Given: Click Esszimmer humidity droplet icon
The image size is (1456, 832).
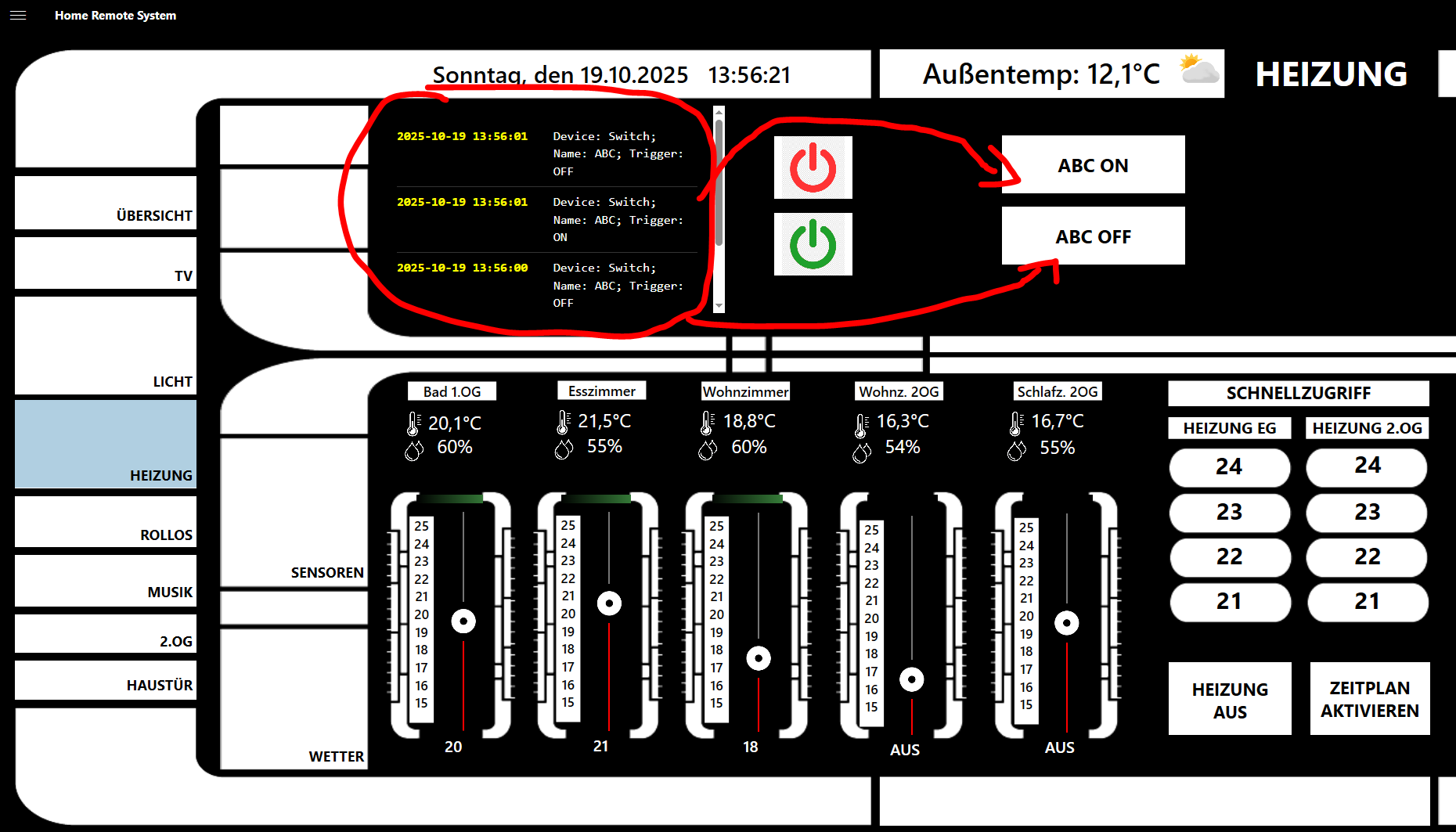Looking at the screenshot, I should (564, 448).
